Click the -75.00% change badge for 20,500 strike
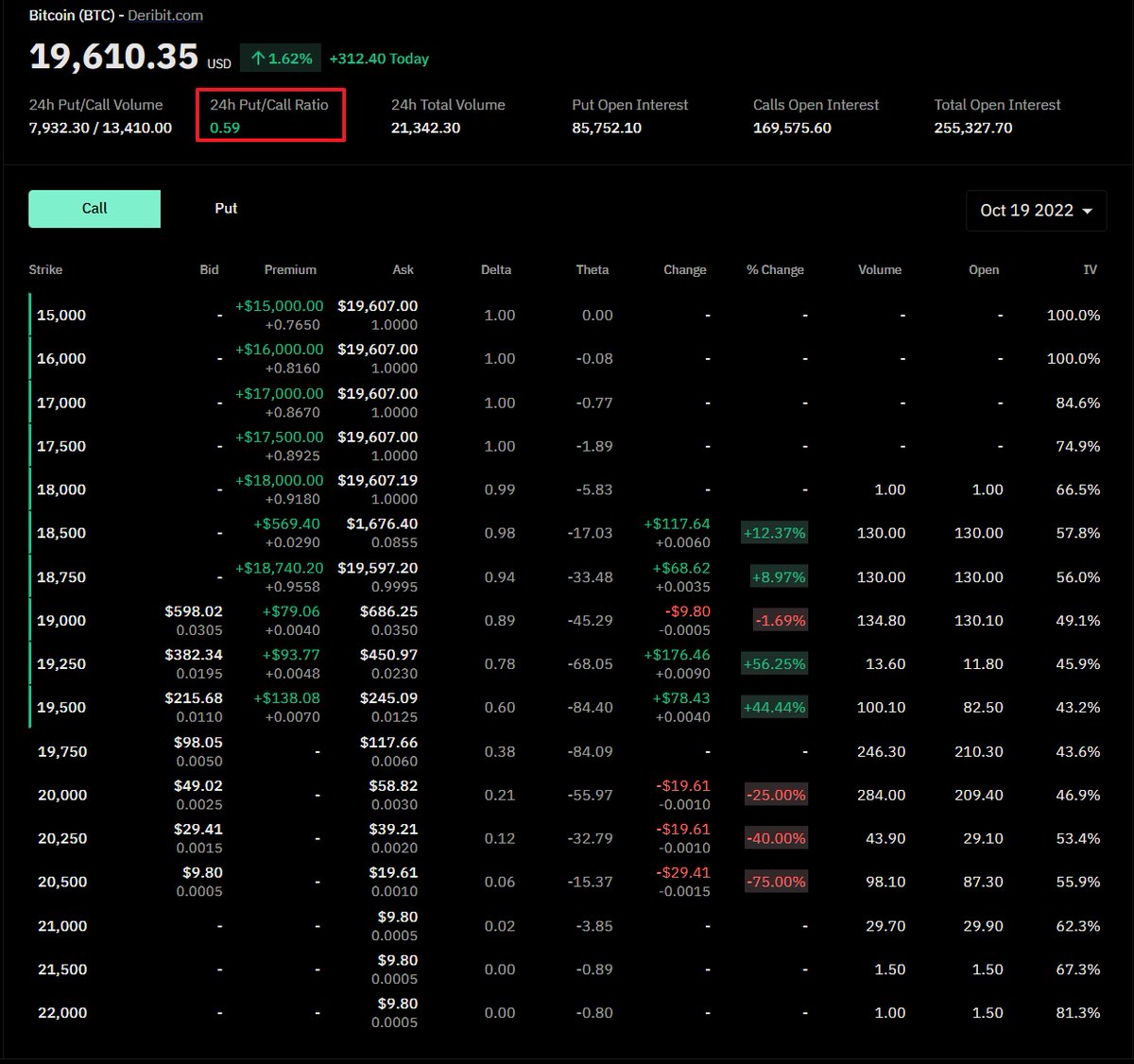 pos(775,881)
